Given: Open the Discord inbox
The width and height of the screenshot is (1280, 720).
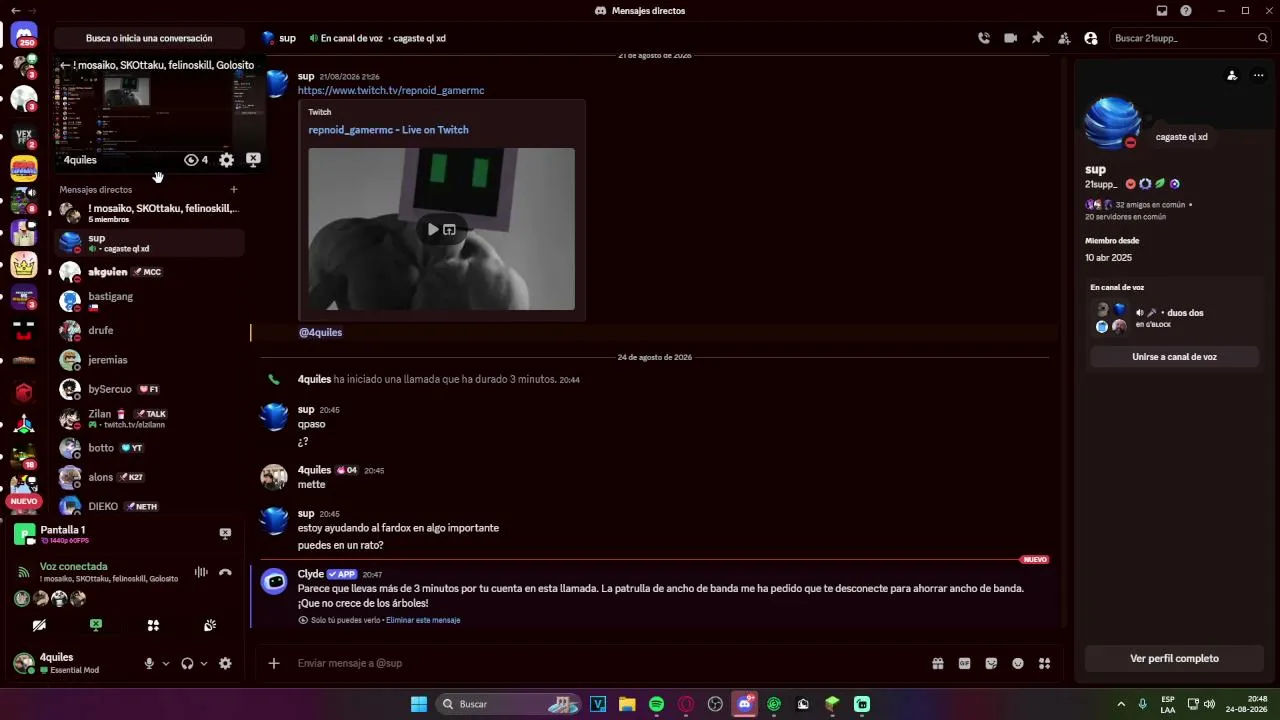Looking at the screenshot, I should (x=1162, y=11).
